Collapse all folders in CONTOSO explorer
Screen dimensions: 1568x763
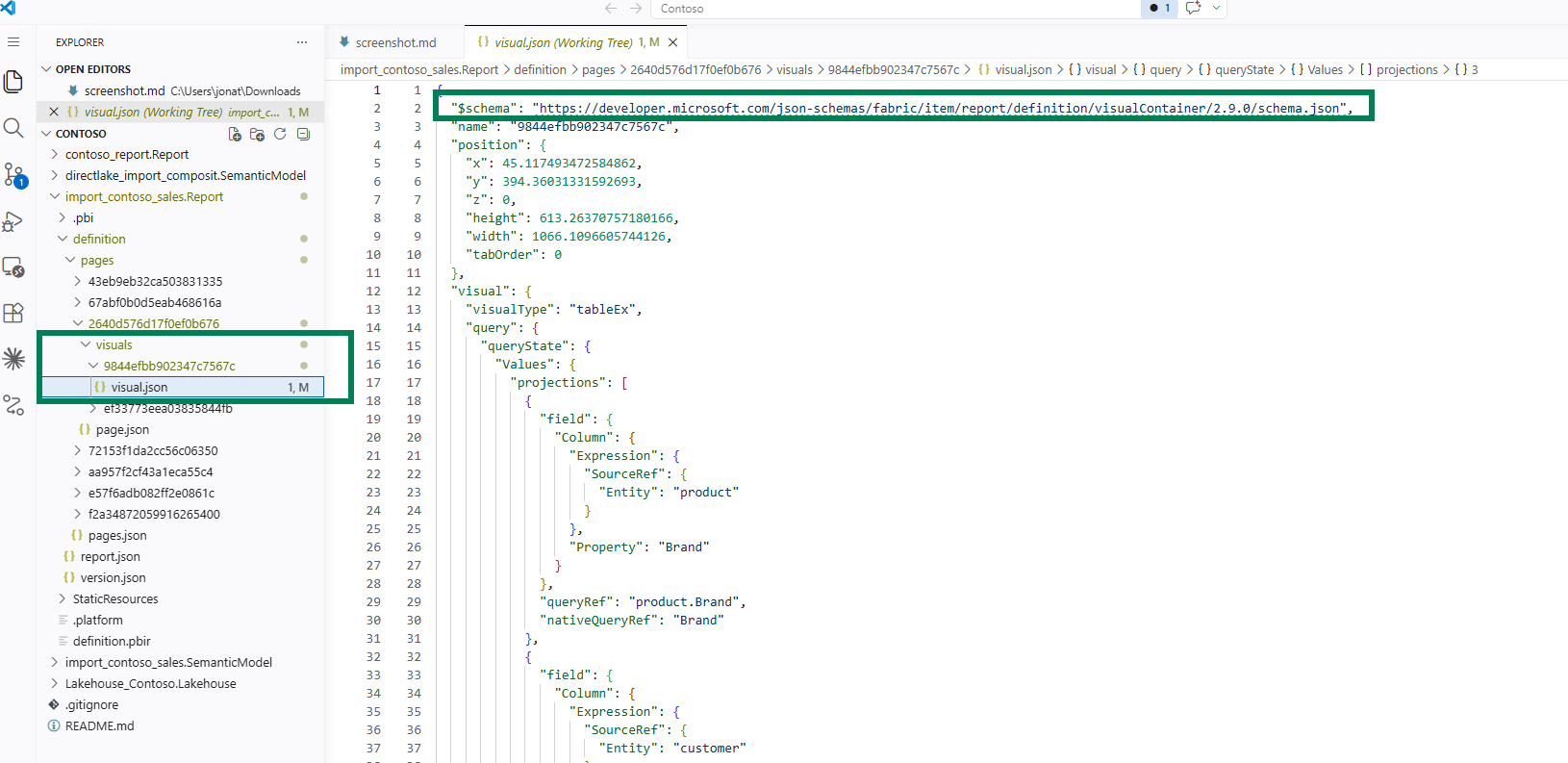tap(303, 135)
